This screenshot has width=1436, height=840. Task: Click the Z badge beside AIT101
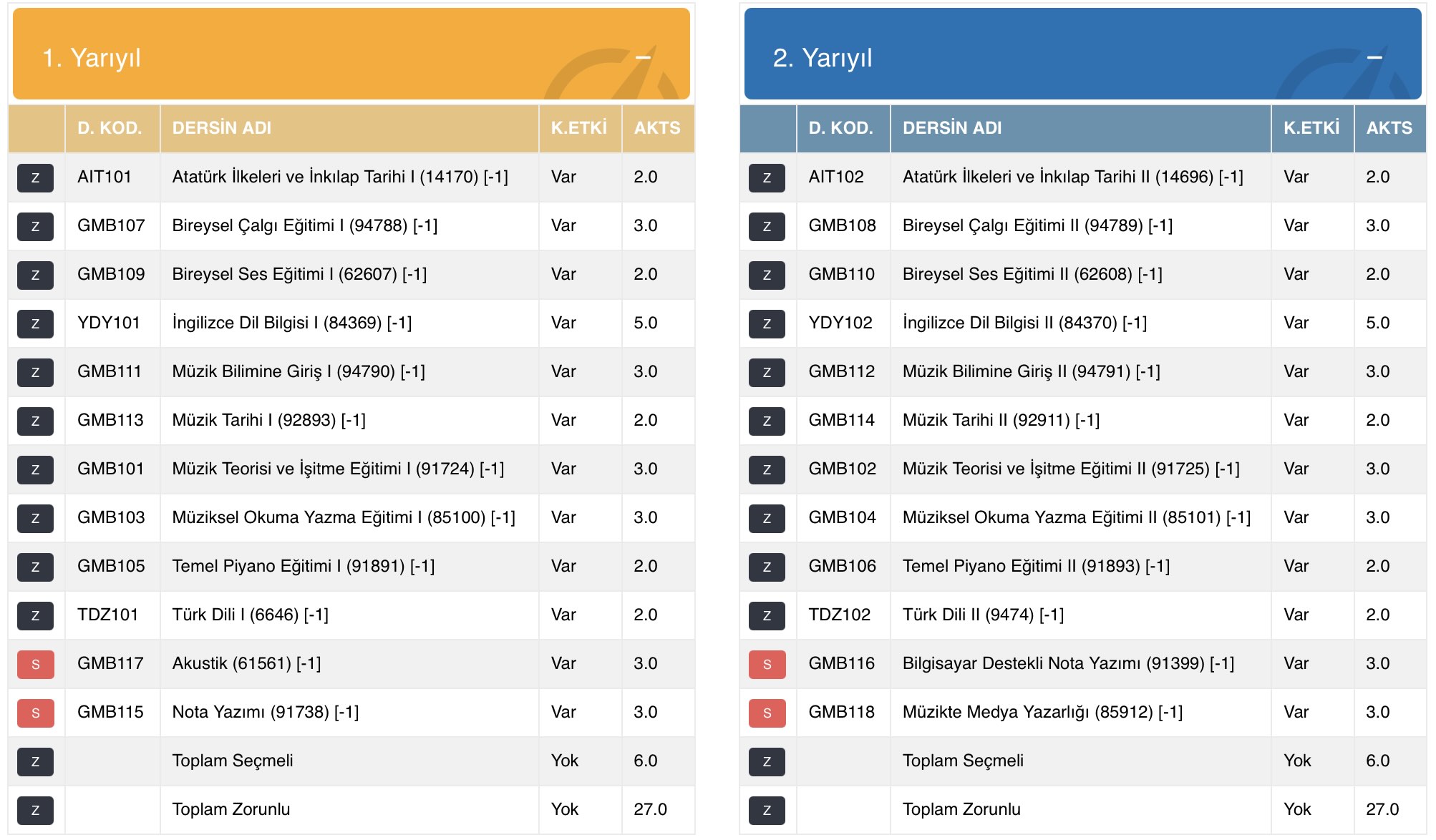(35, 178)
